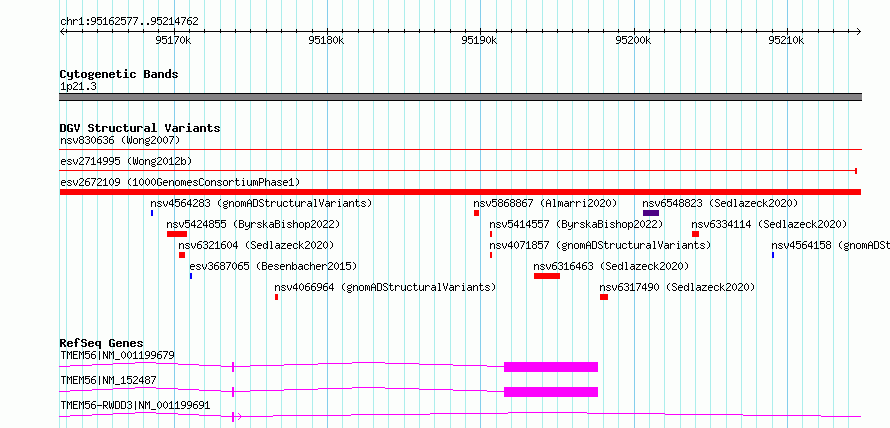Click label esv3687065 (Besenbacher2015)

click(273, 266)
